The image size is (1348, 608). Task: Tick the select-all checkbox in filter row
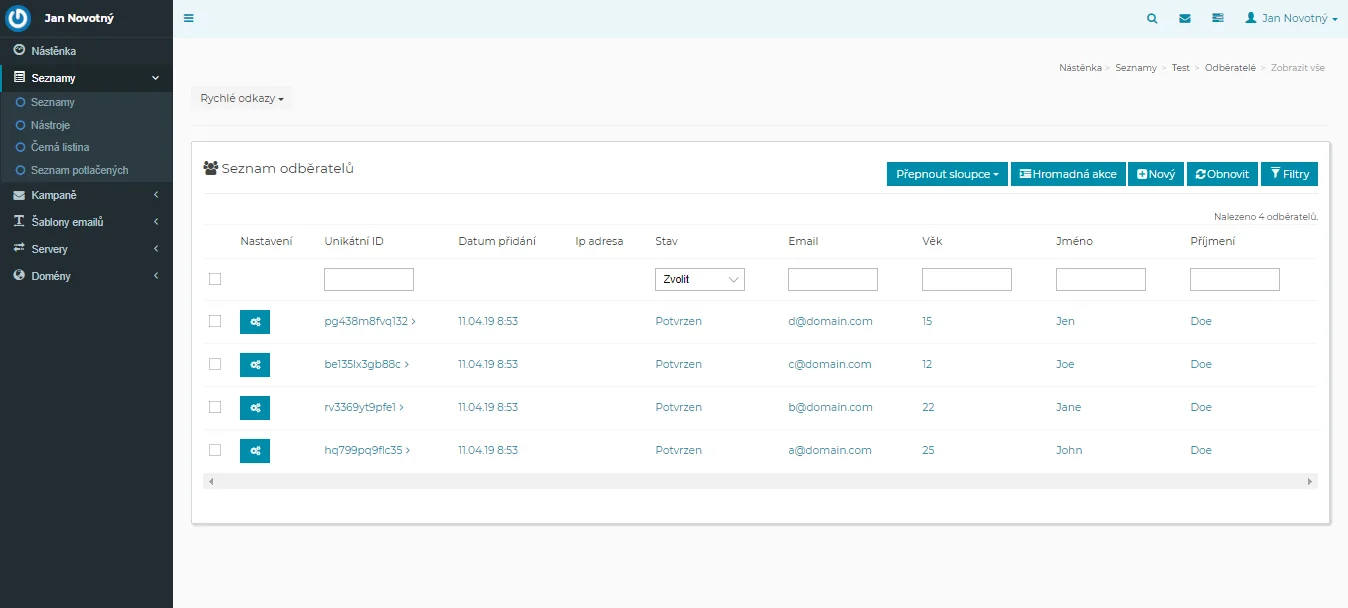[x=215, y=279]
